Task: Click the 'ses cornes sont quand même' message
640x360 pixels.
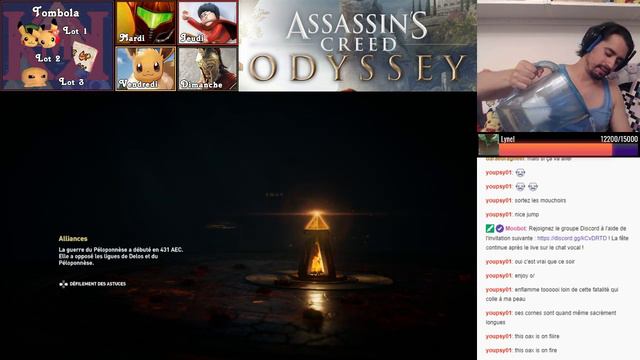Action: [x=551, y=318]
